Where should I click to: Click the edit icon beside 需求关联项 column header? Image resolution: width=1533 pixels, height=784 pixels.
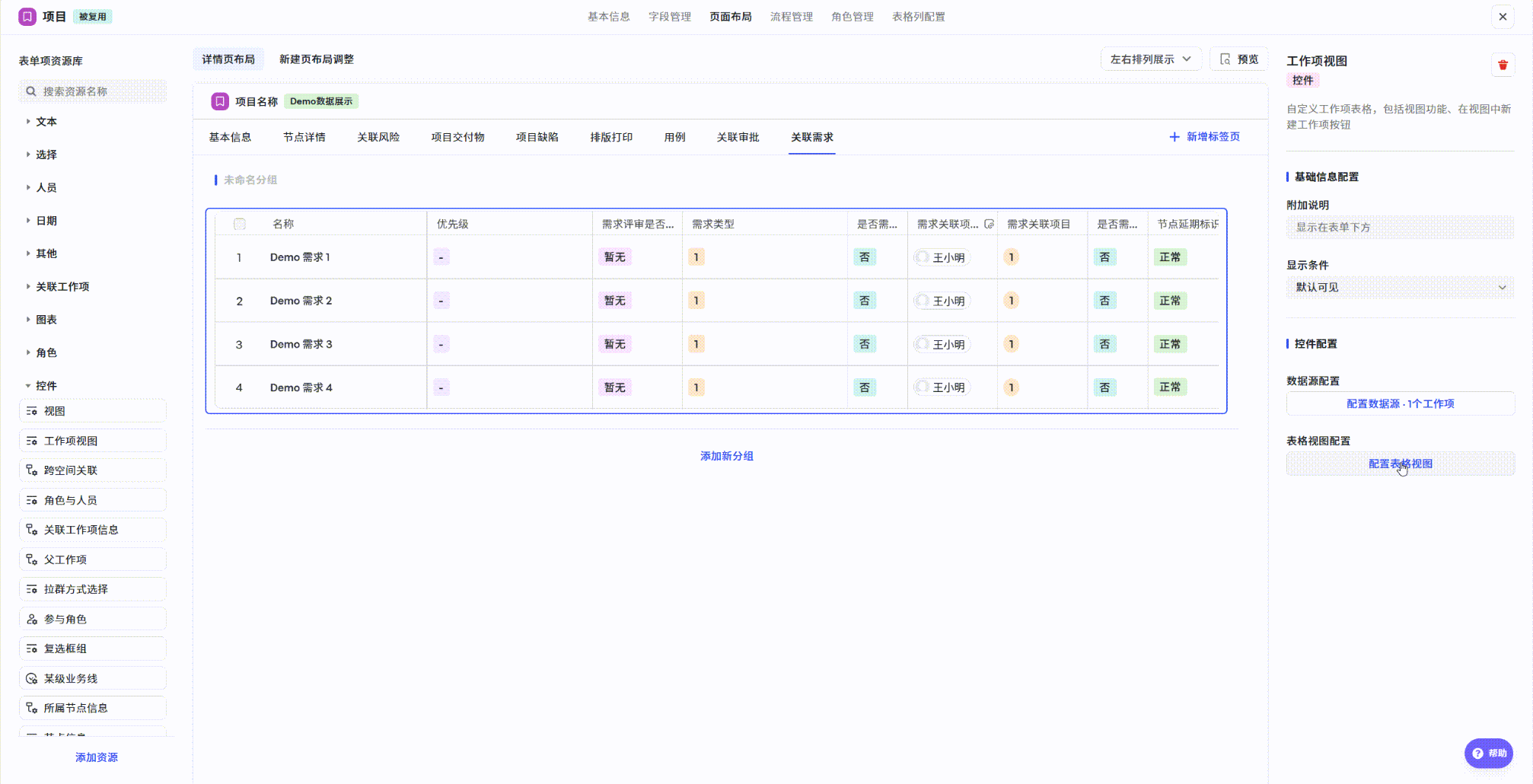click(989, 224)
